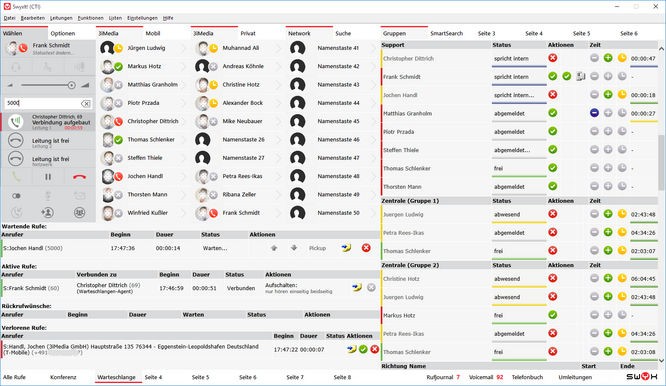The width and height of the screenshot is (666, 386).
Task: Click the headset audio mode icon
Action: pyautogui.click(x=16, y=67)
